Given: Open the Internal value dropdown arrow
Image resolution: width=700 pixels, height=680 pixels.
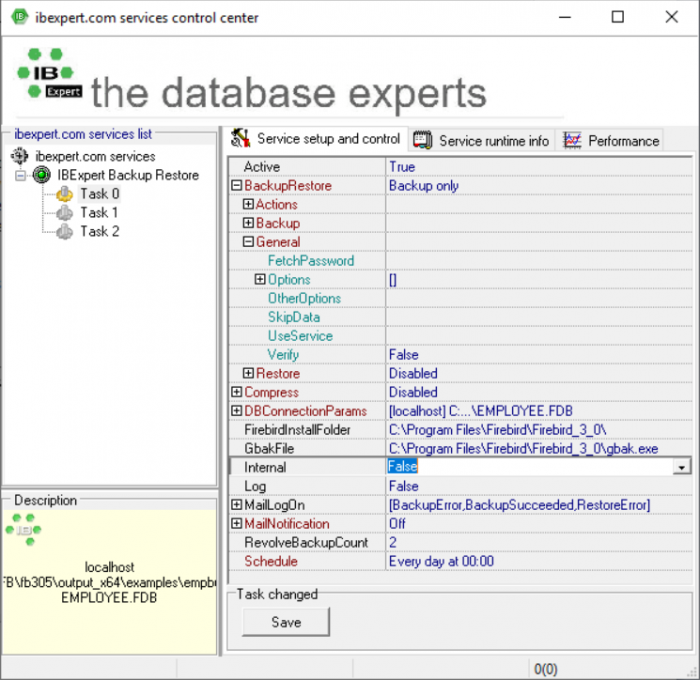Looking at the screenshot, I should (x=682, y=467).
